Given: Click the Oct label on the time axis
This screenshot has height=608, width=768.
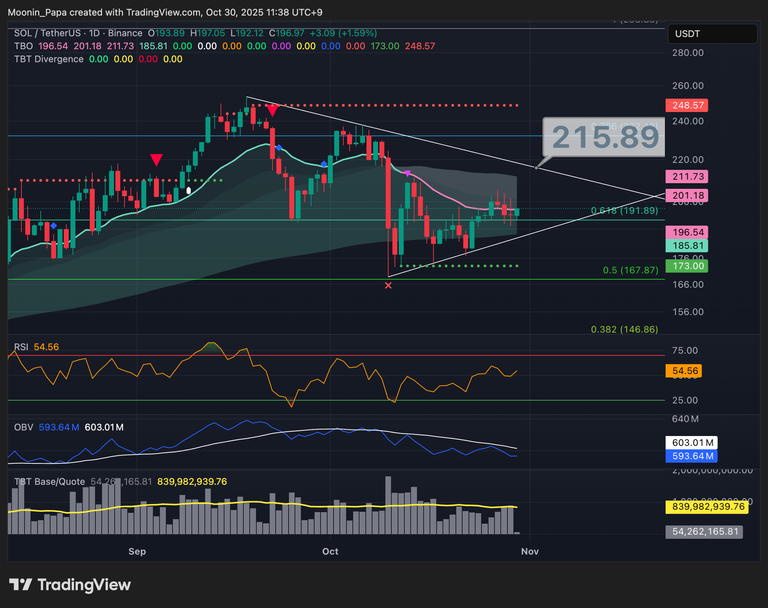Looking at the screenshot, I should (x=331, y=550).
